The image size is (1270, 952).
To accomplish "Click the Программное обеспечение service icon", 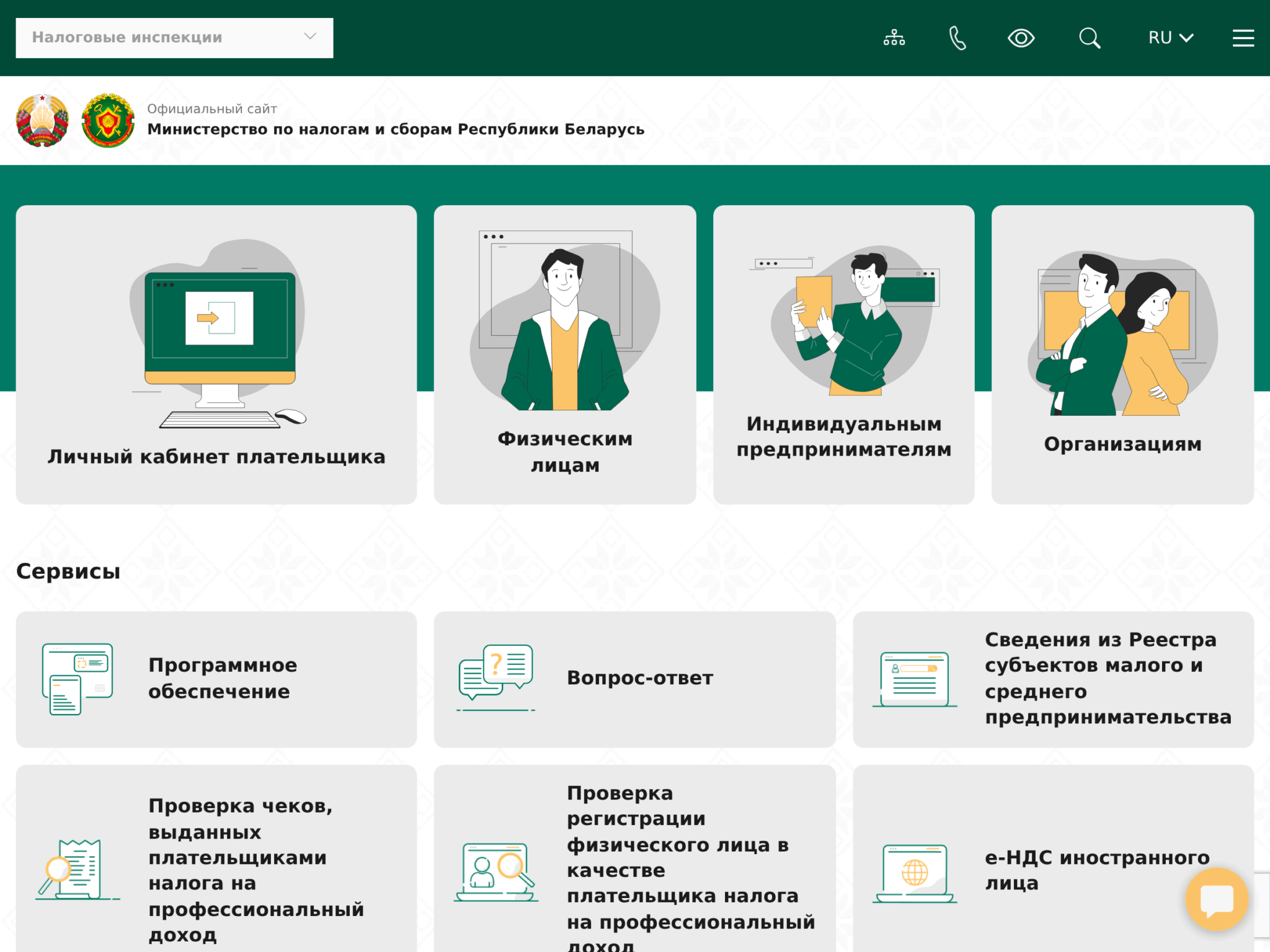I will [x=78, y=679].
